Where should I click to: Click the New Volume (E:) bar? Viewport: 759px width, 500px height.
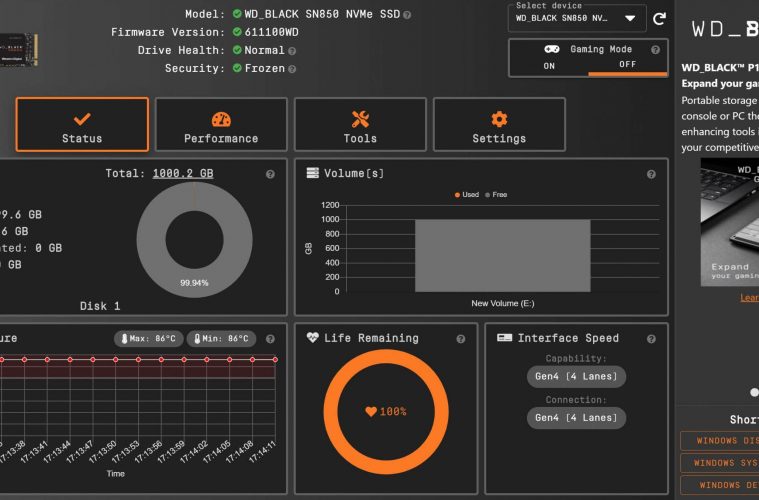click(x=502, y=256)
